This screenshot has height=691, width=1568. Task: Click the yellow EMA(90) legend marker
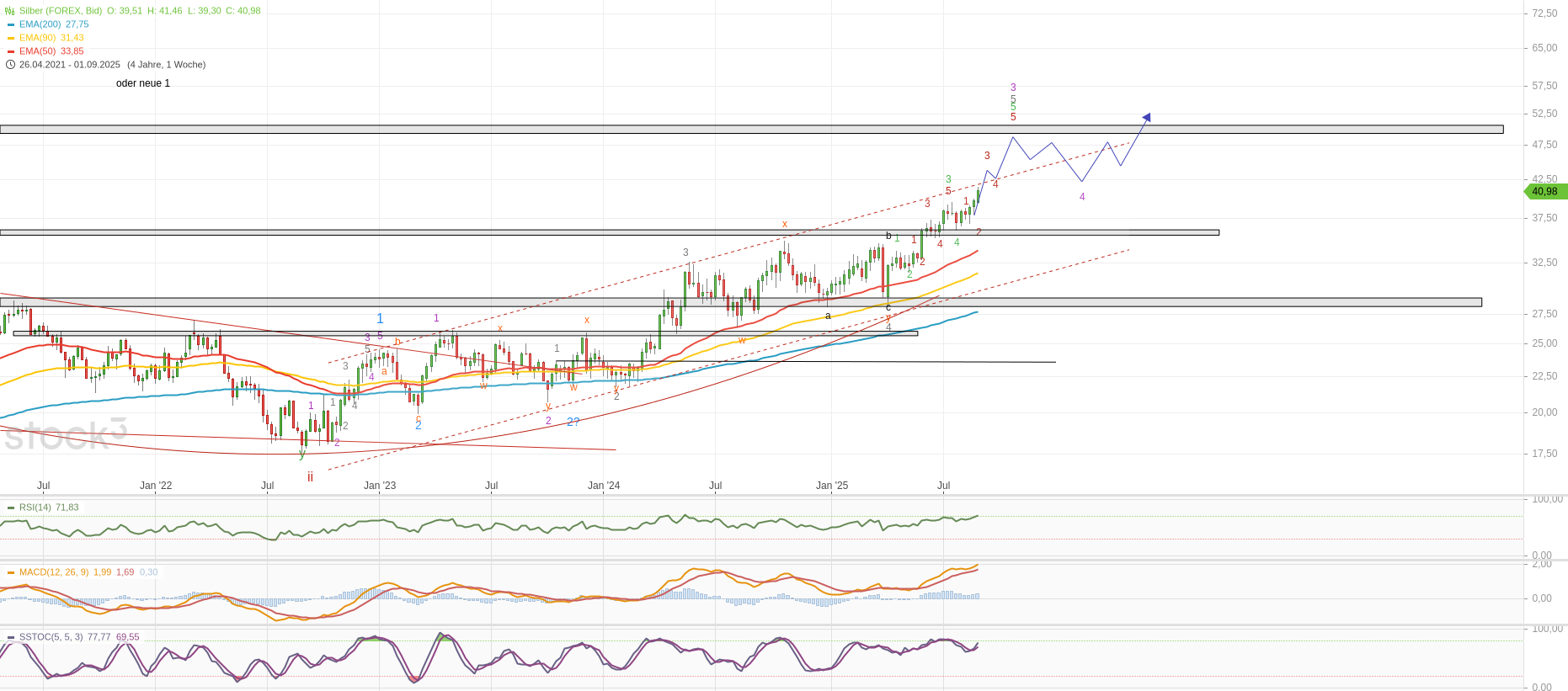[x=11, y=38]
